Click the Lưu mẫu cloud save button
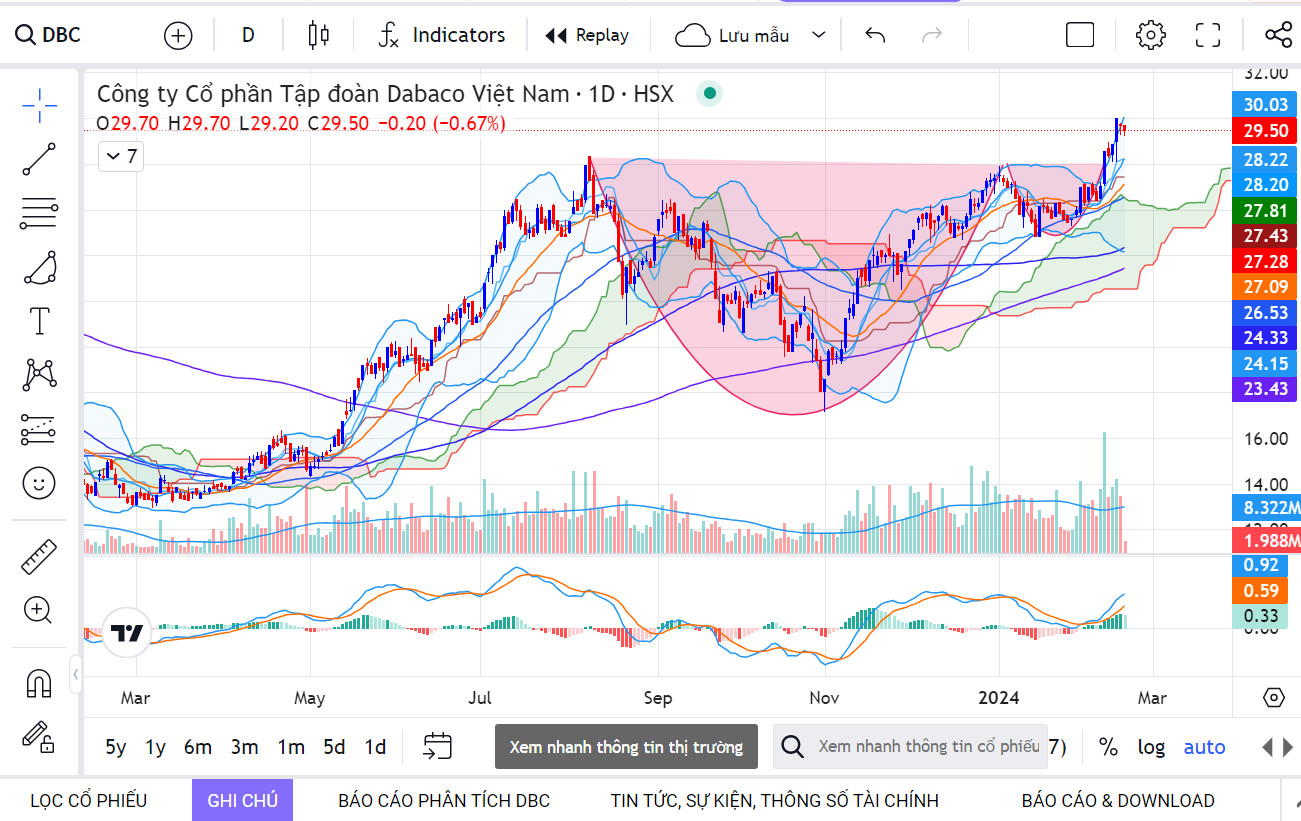The image size is (1301, 821). click(732, 35)
